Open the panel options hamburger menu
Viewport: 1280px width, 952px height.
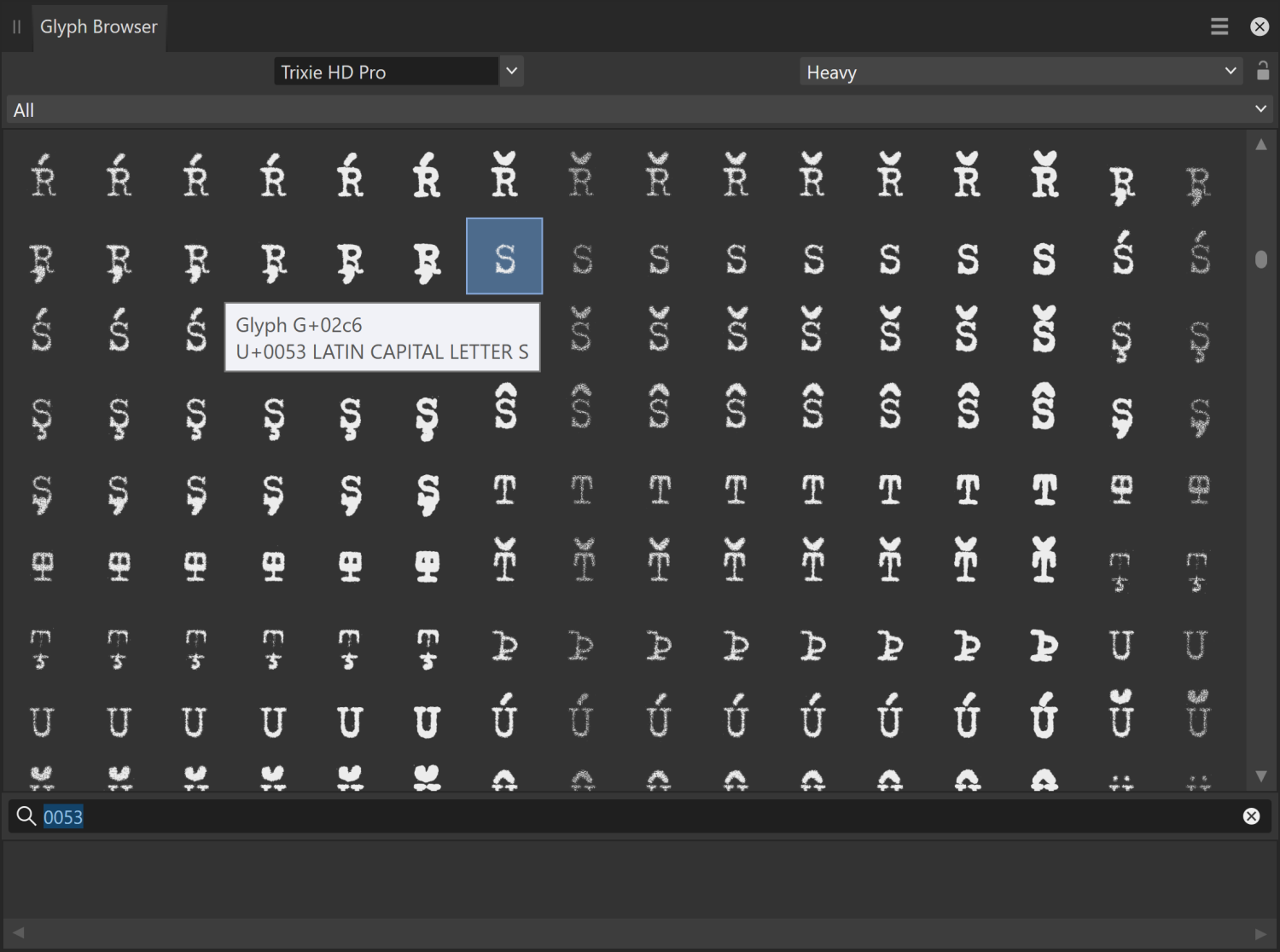(x=1219, y=26)
